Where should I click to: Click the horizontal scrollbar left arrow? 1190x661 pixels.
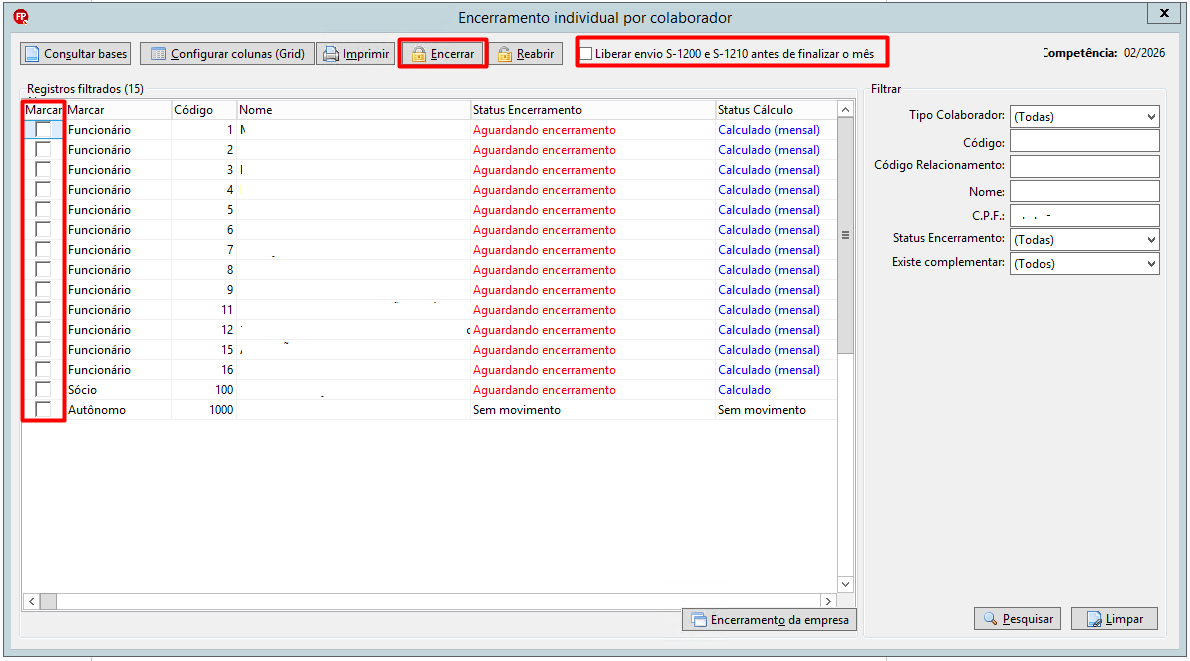pos(31,601)
